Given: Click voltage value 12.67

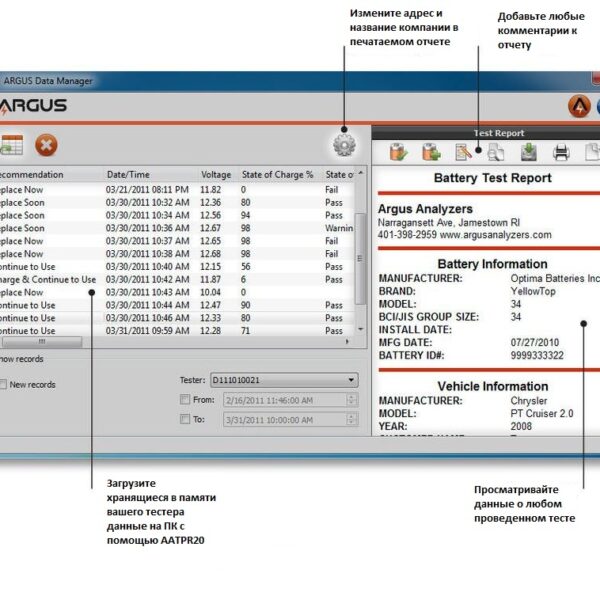Looking at the screenshot, I should coord(210,228).
